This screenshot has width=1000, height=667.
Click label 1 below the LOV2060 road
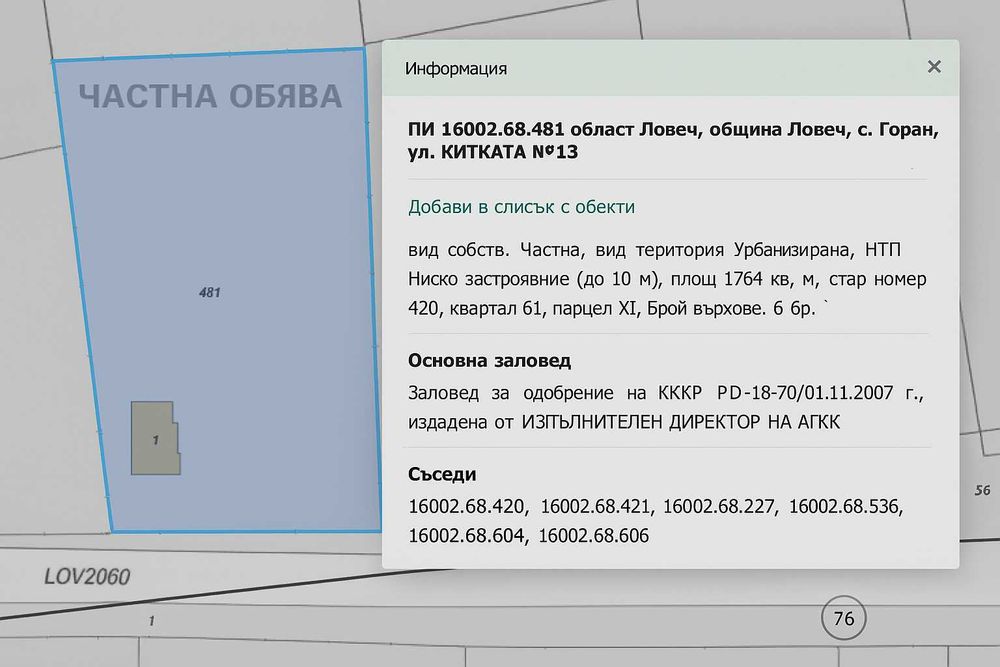coord(151,620)
